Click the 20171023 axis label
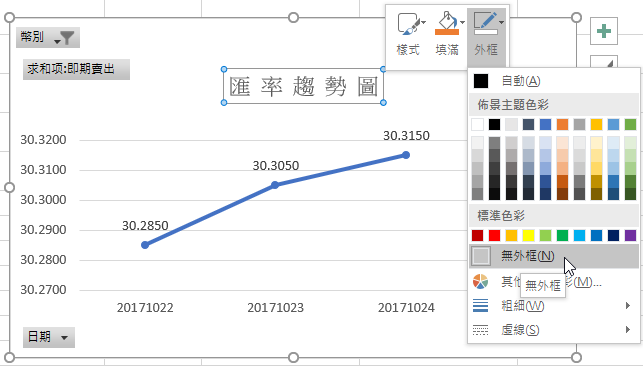 pos(276,307)
